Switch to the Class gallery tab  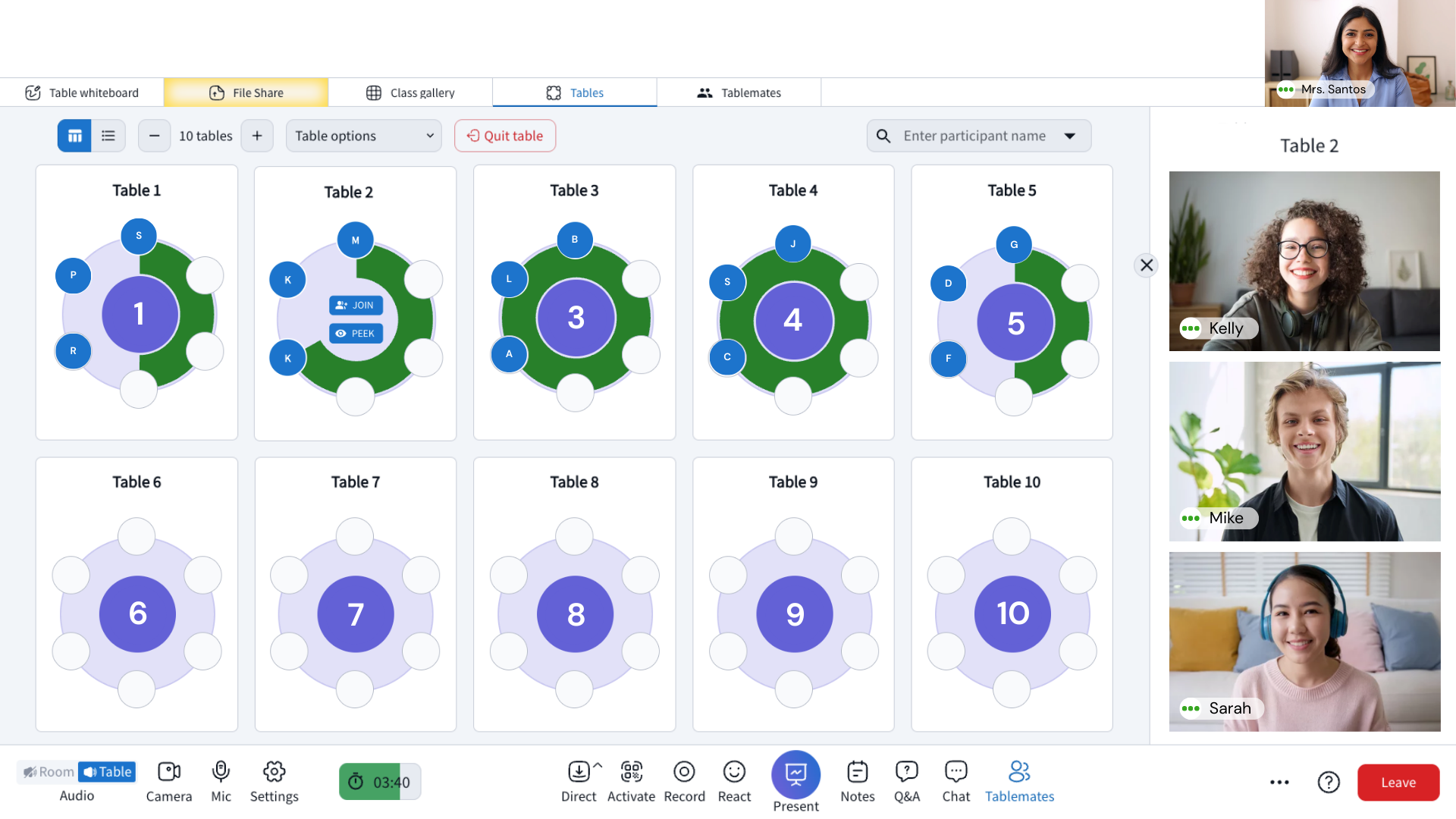click(410, 93)
